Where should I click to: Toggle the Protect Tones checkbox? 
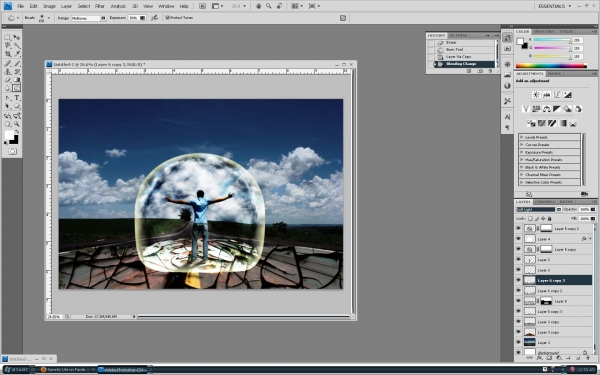[167, 18]
